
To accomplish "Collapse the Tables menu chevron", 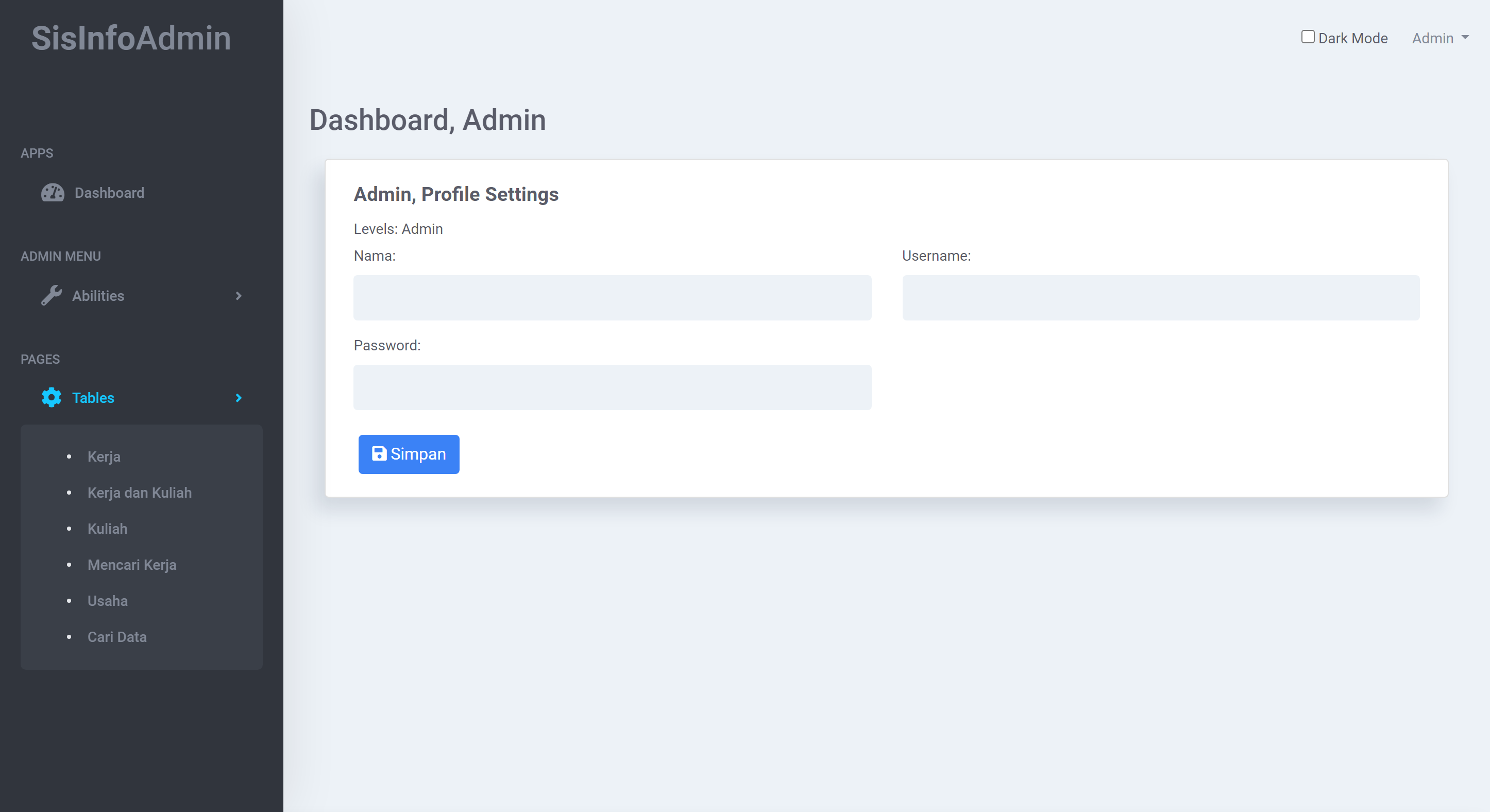I will (239, 397).
